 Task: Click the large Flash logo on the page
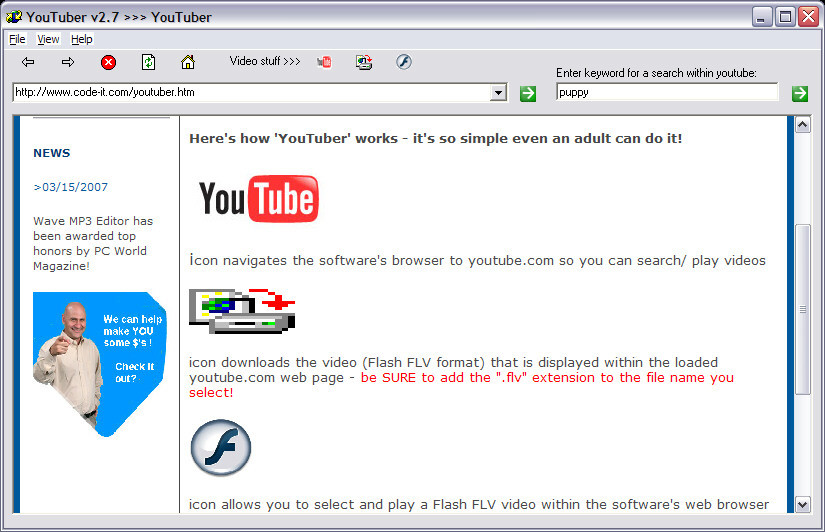220,447
